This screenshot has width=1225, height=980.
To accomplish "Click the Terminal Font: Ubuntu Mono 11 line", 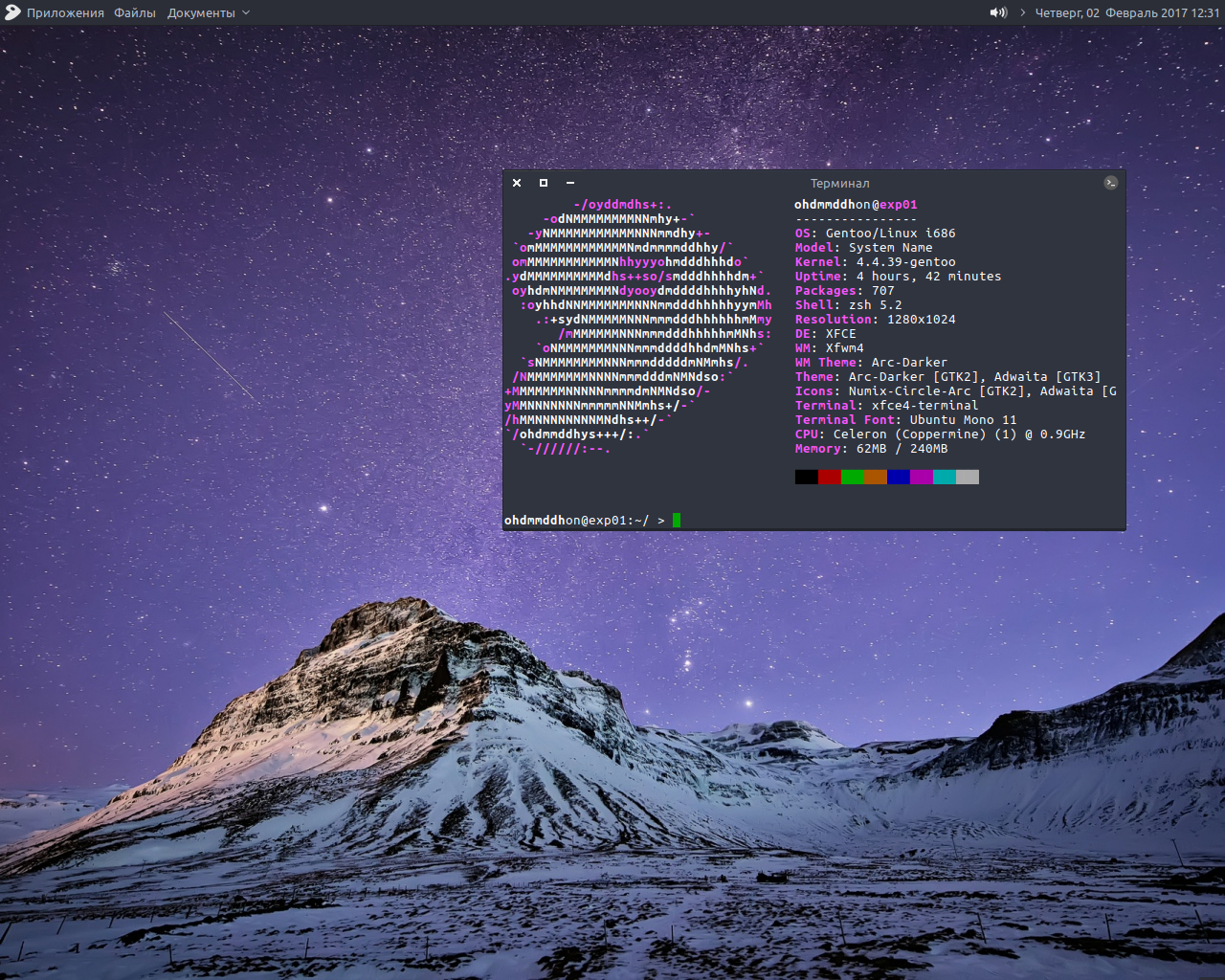I will 906,419.
